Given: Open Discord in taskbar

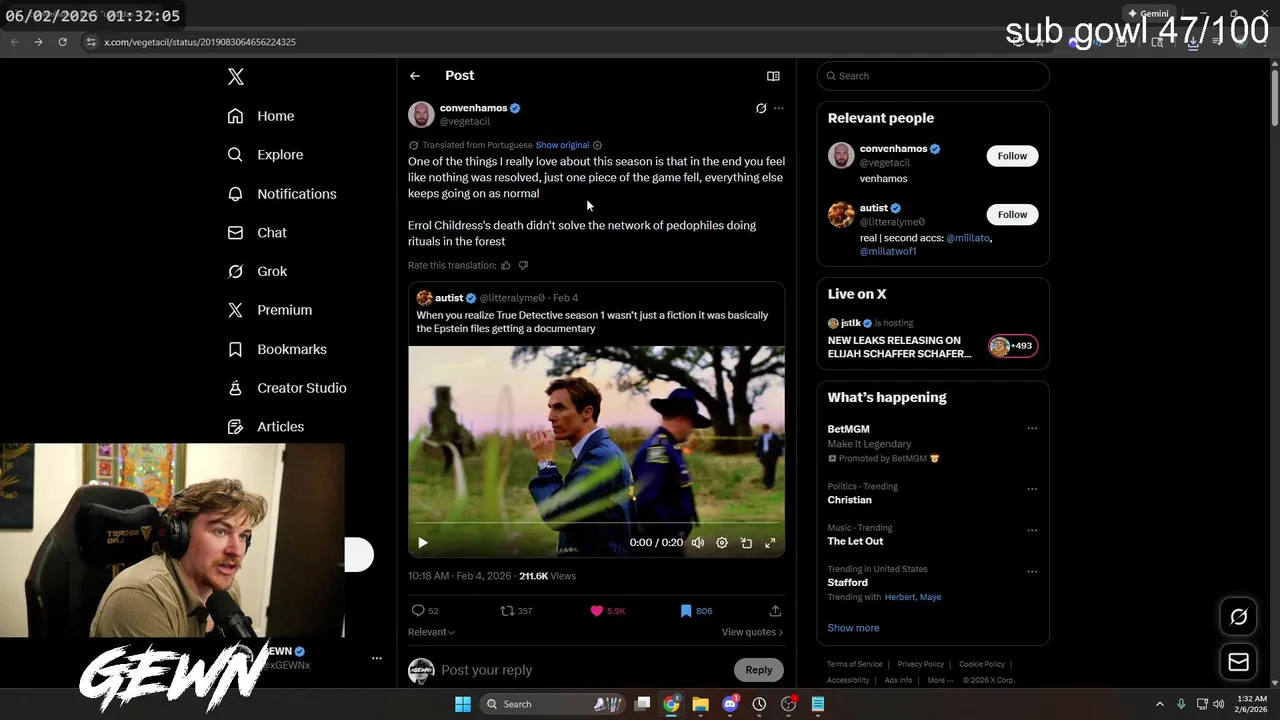Looking at the screenshot, I should (730, 704).
